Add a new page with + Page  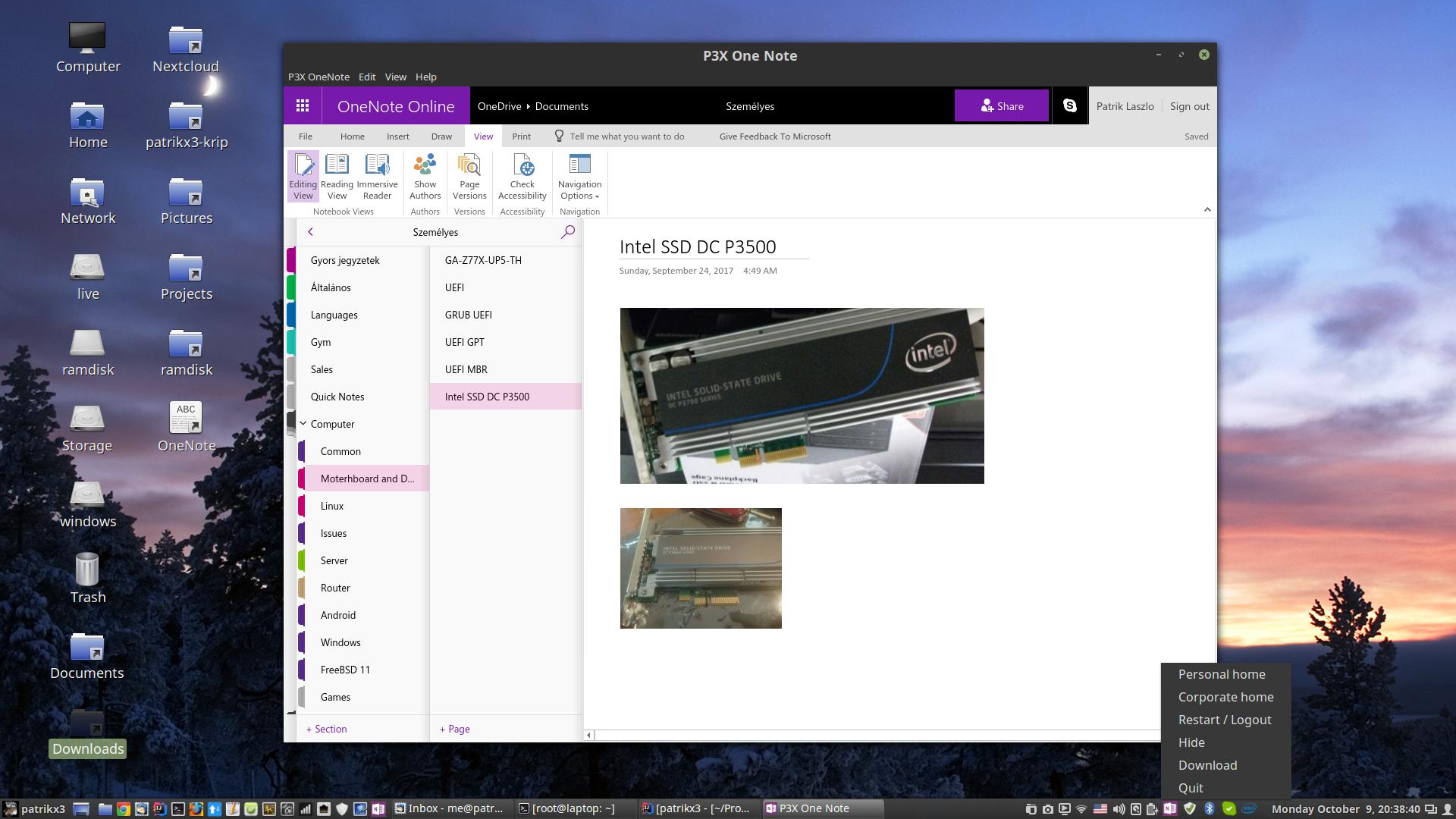point(455,729)
